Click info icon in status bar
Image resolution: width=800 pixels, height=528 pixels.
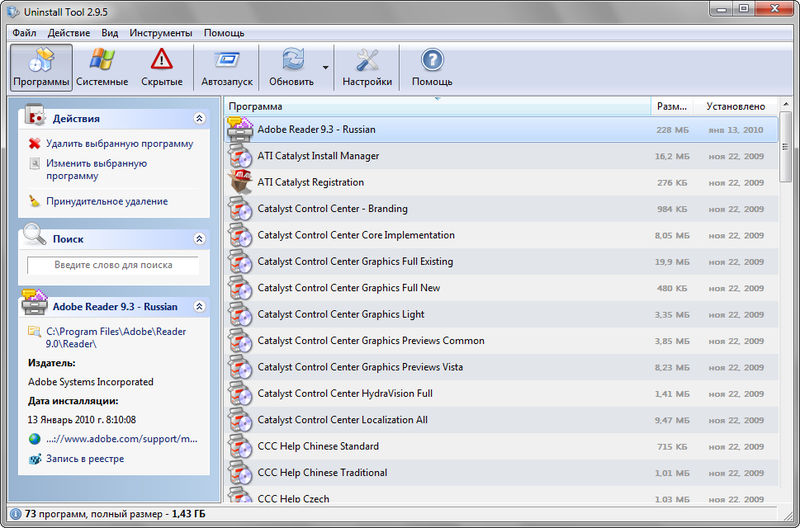[16, 514]
